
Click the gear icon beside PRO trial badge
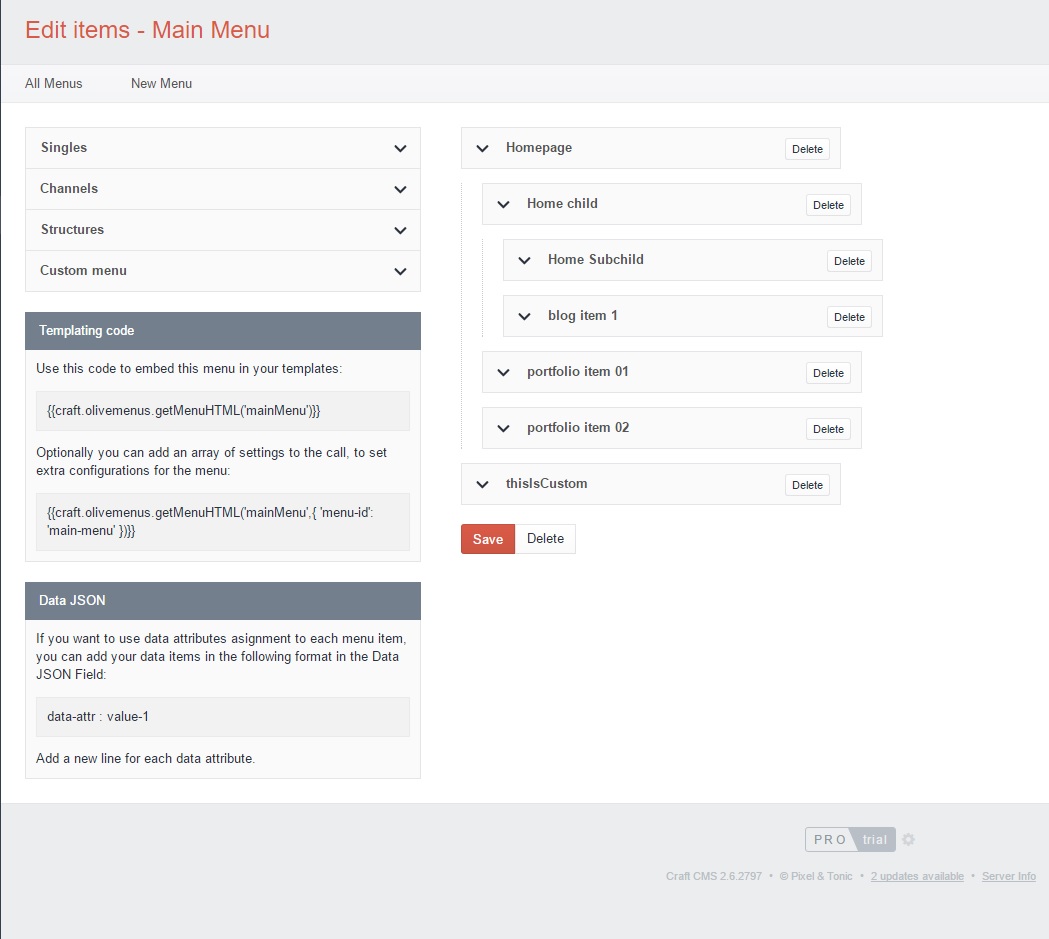[x=908, y=840]
